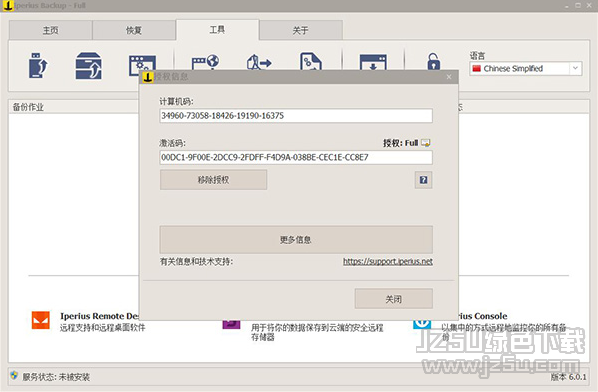Image resolution: width=598 pixels, height=392 pixels.
Task: Click the 更多信息 button
Action: pyautogui.click(x=296, y=239)
